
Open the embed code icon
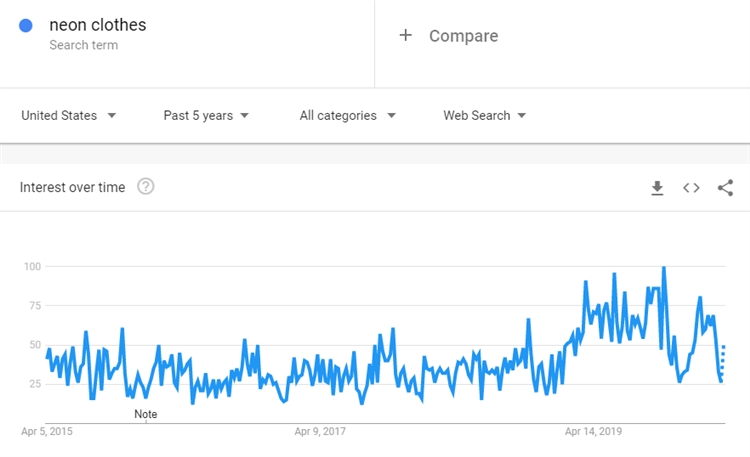pyautogui.click(x=691, y=187)
